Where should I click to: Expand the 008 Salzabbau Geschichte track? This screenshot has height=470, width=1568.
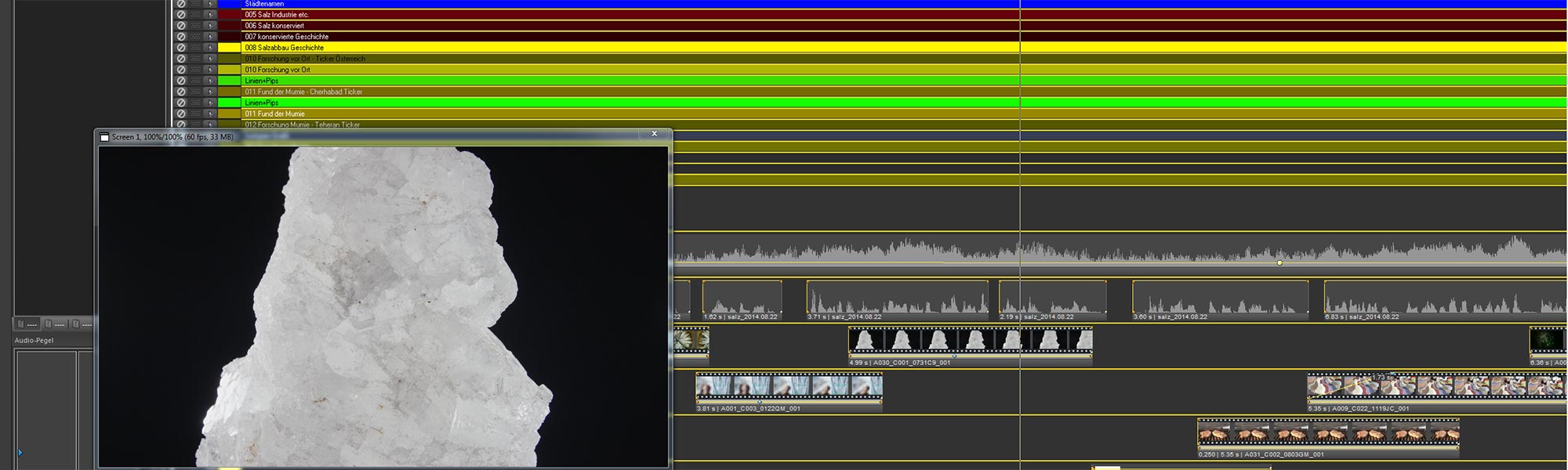pos(210,48)
